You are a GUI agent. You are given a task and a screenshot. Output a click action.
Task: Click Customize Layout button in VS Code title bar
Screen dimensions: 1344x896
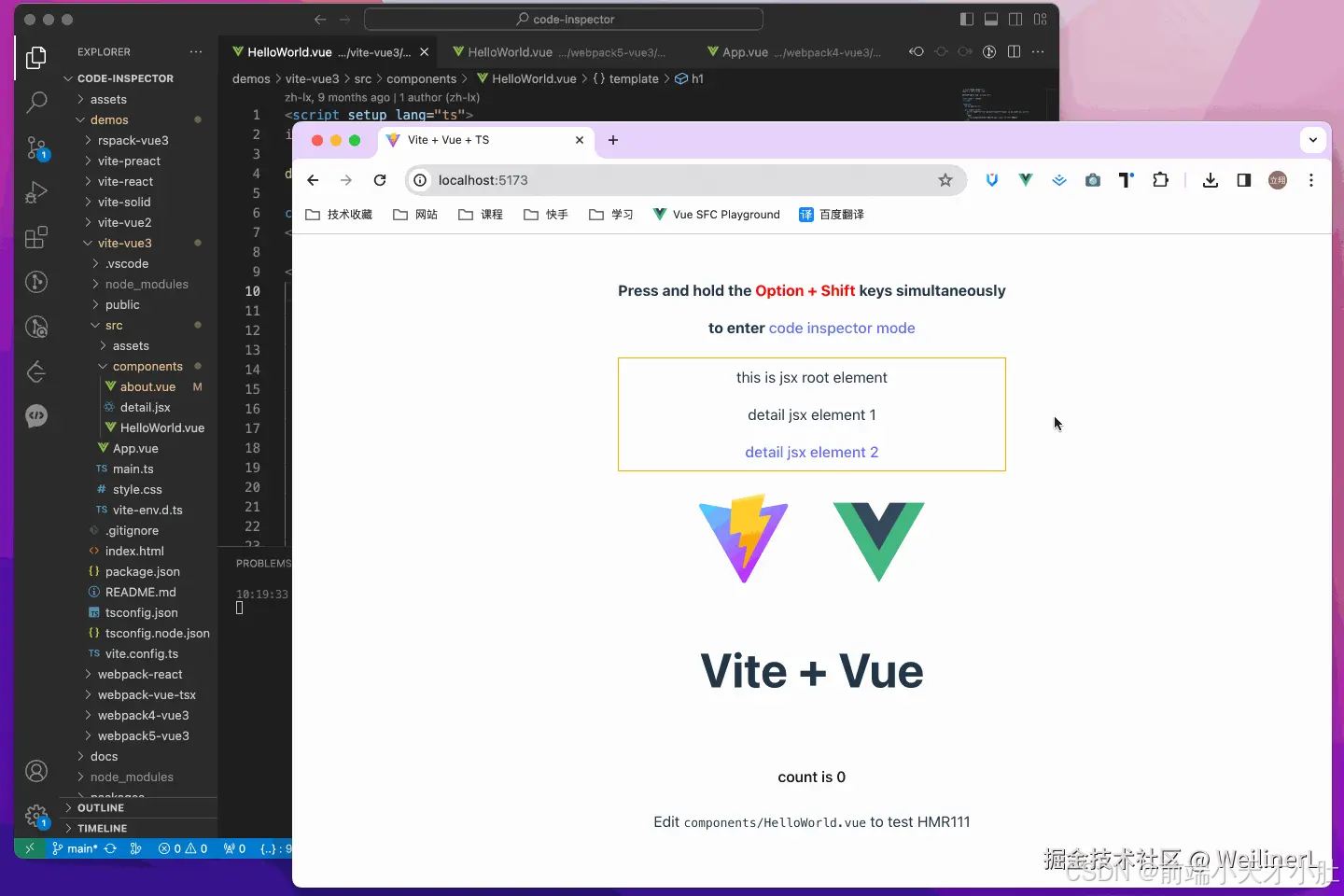pyautogui.click(x=1041, y=19)
